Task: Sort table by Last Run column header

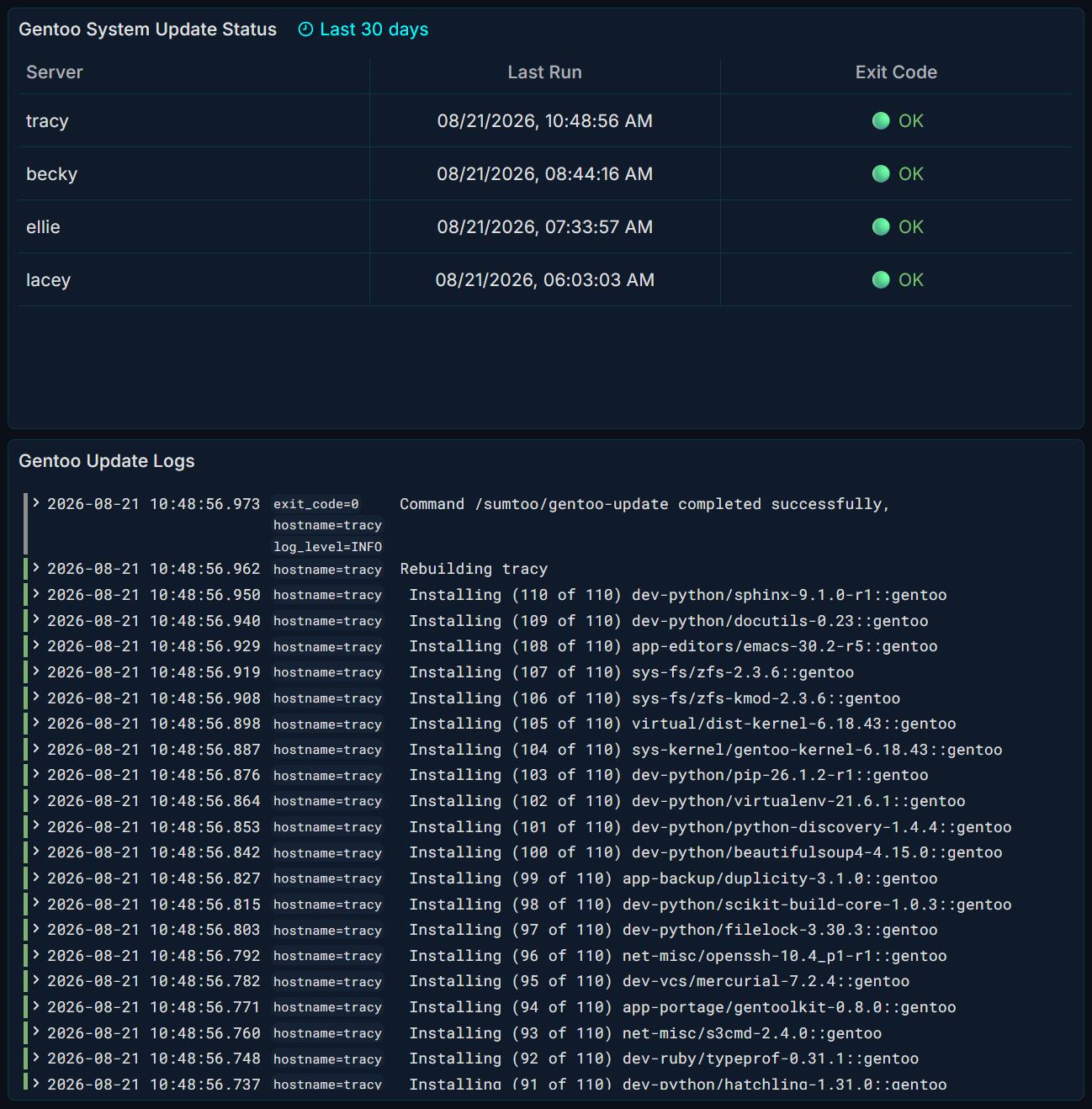Action: point(544,72)
